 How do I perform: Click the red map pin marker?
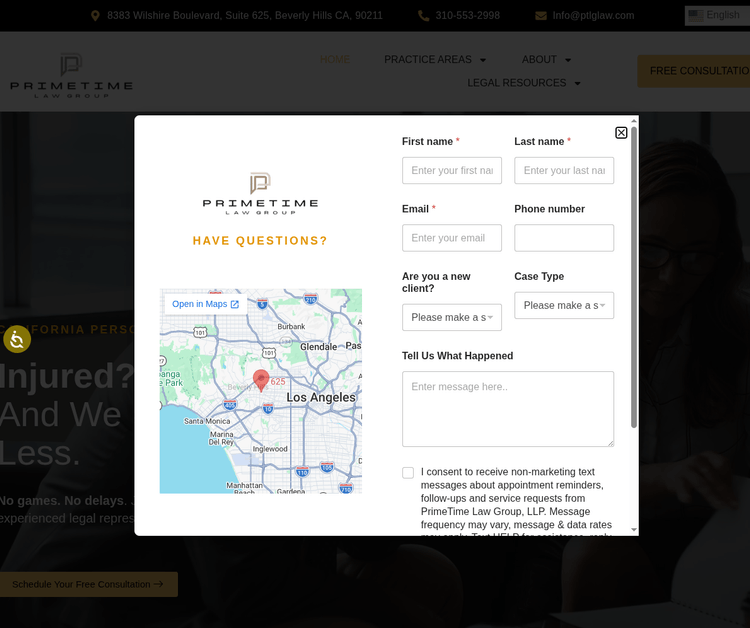(x=261, y=380)
